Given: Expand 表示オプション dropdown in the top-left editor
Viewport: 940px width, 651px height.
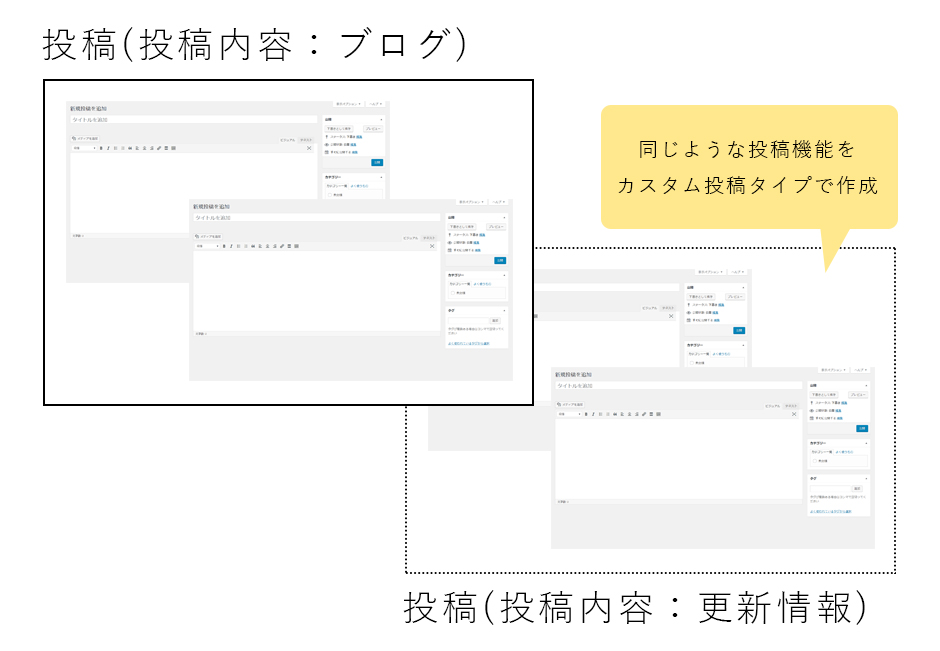Looking at the screenshot, I should (x=348, y=103).
